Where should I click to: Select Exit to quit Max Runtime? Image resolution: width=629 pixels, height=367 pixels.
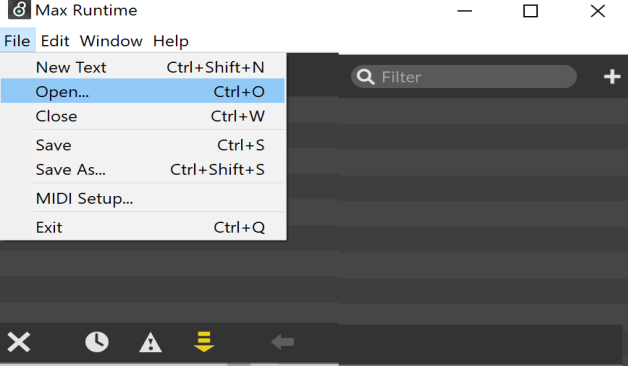(x=143, y=227)
